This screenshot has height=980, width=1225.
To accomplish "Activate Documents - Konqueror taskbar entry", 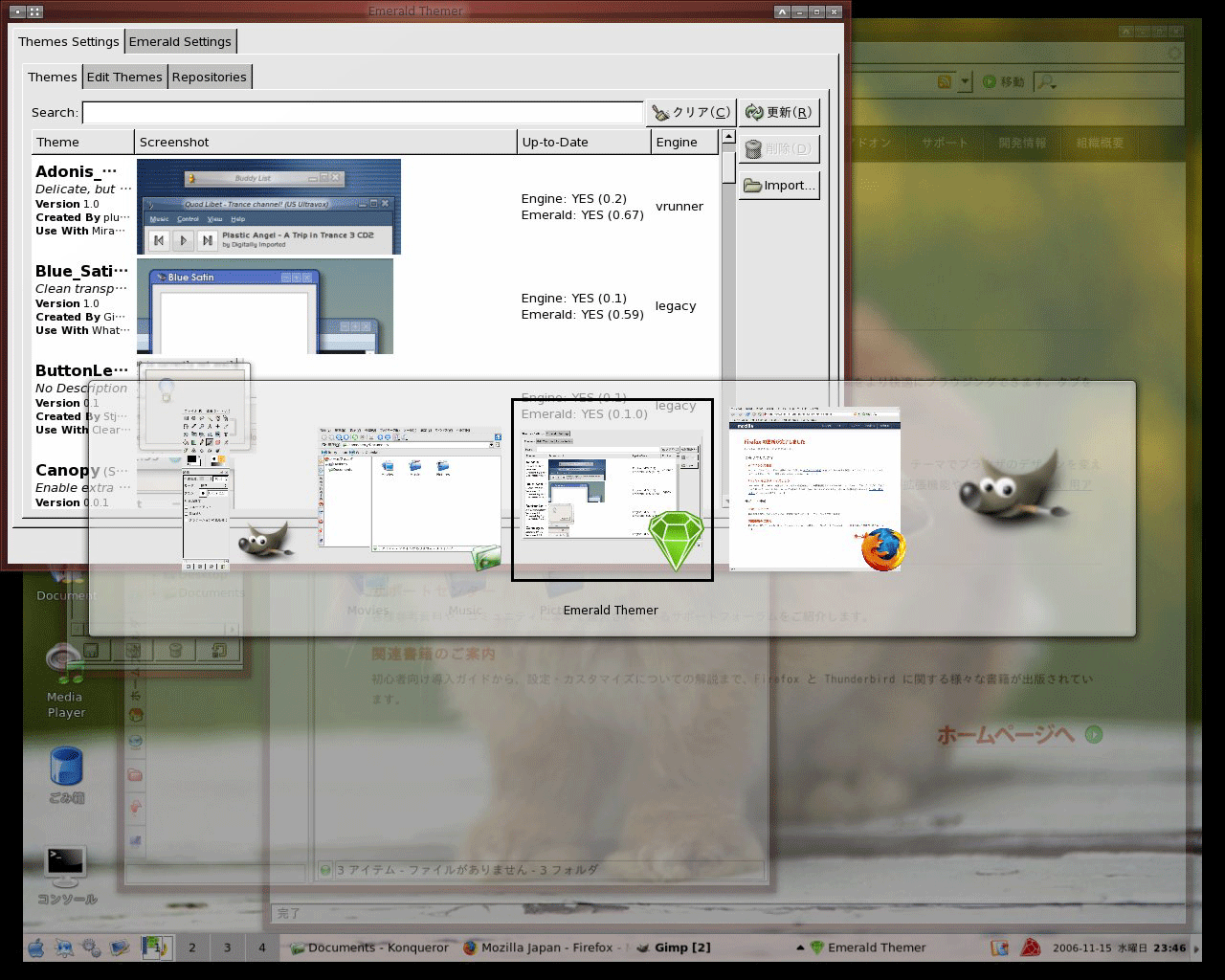I will (369, 947).
